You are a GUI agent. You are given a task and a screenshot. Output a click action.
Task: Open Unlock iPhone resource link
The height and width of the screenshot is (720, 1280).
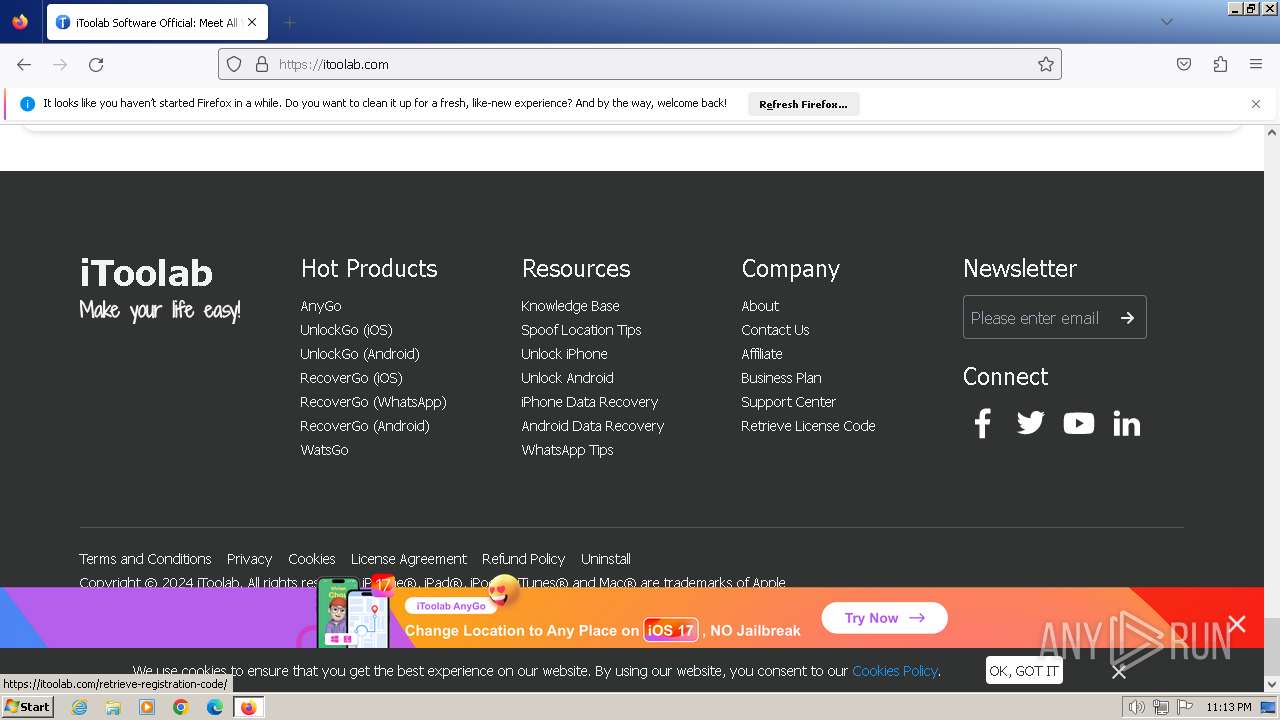(564, 354)
